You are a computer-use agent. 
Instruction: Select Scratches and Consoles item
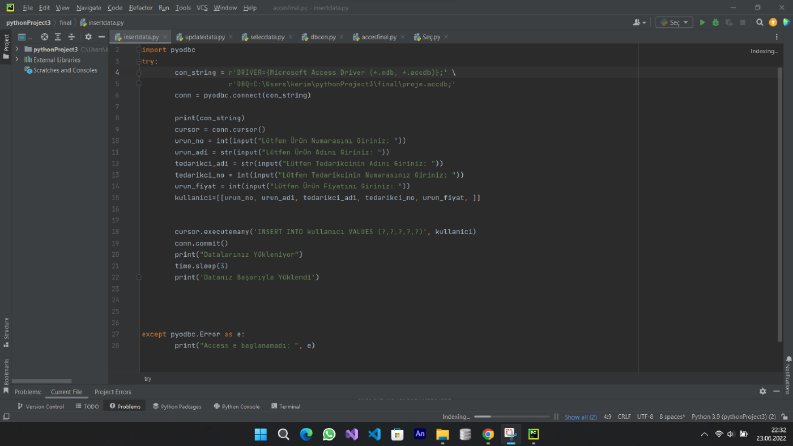coord(65,70)
